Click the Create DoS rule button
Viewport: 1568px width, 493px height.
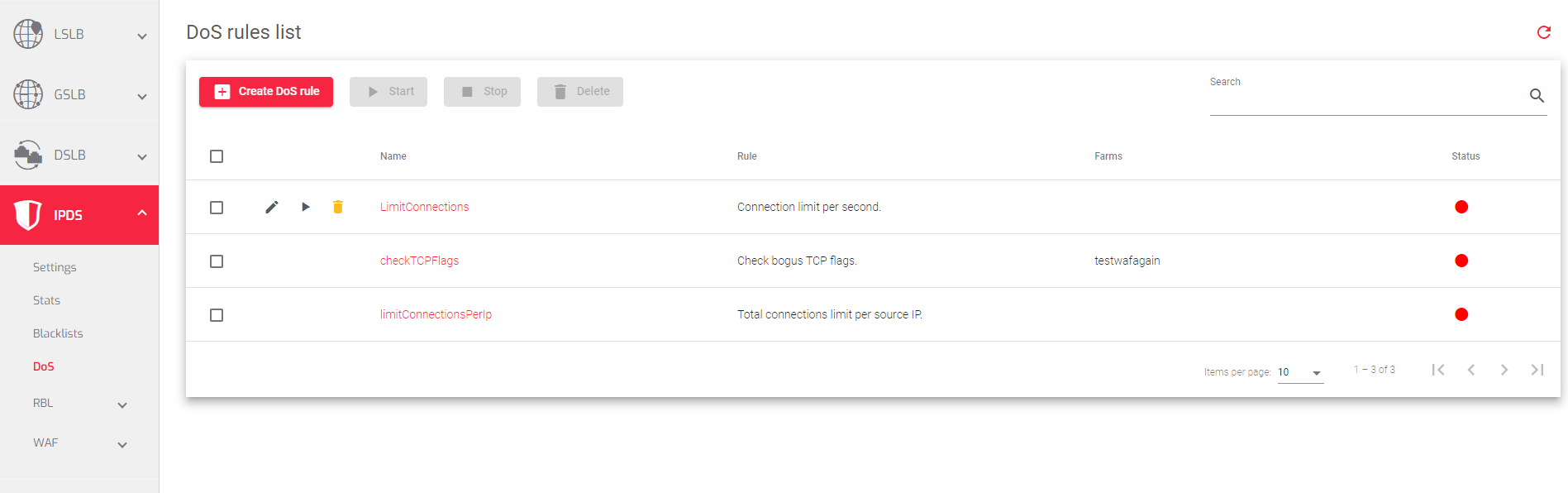[266, 92]
